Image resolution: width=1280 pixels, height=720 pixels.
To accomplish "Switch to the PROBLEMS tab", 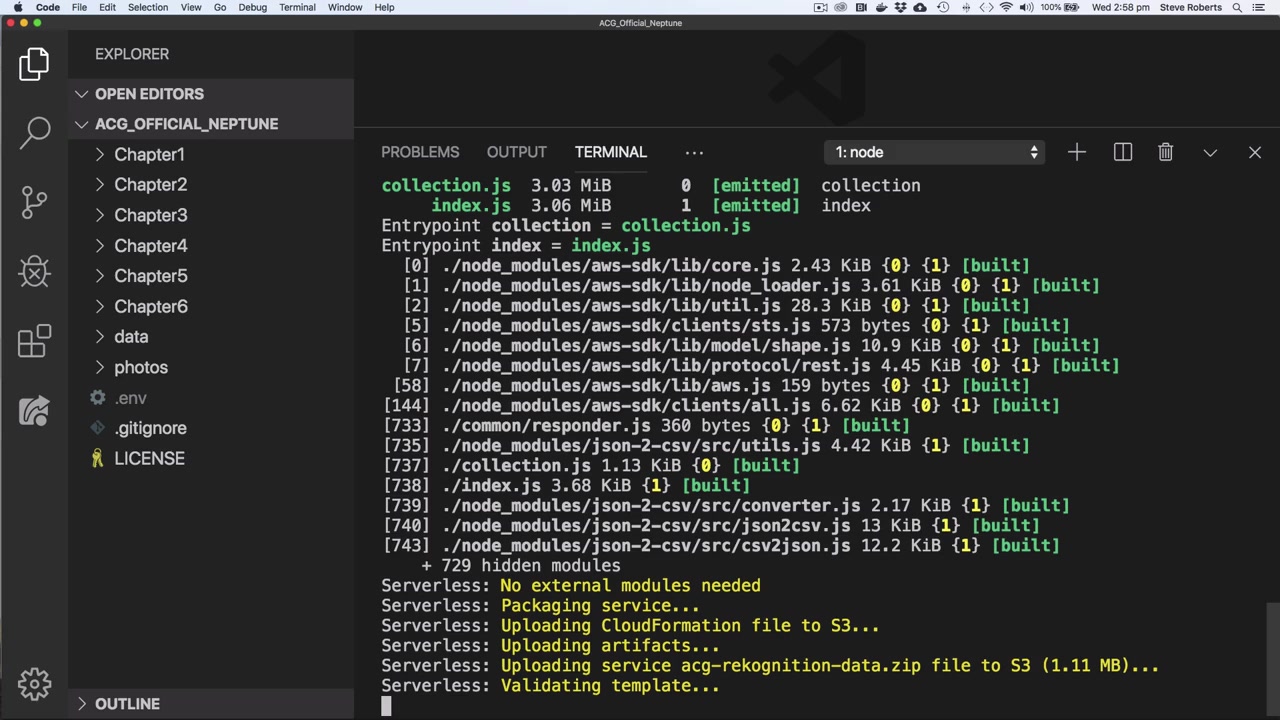I will pyautogui.click(x=420, y=152).
